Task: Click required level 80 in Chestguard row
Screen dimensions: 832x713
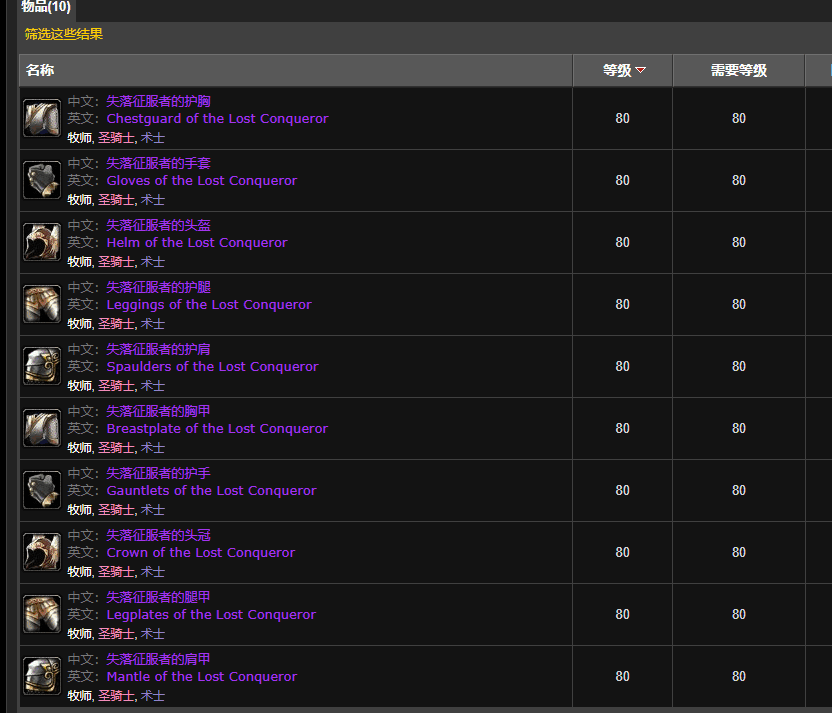Action: [x=739, y=118]
